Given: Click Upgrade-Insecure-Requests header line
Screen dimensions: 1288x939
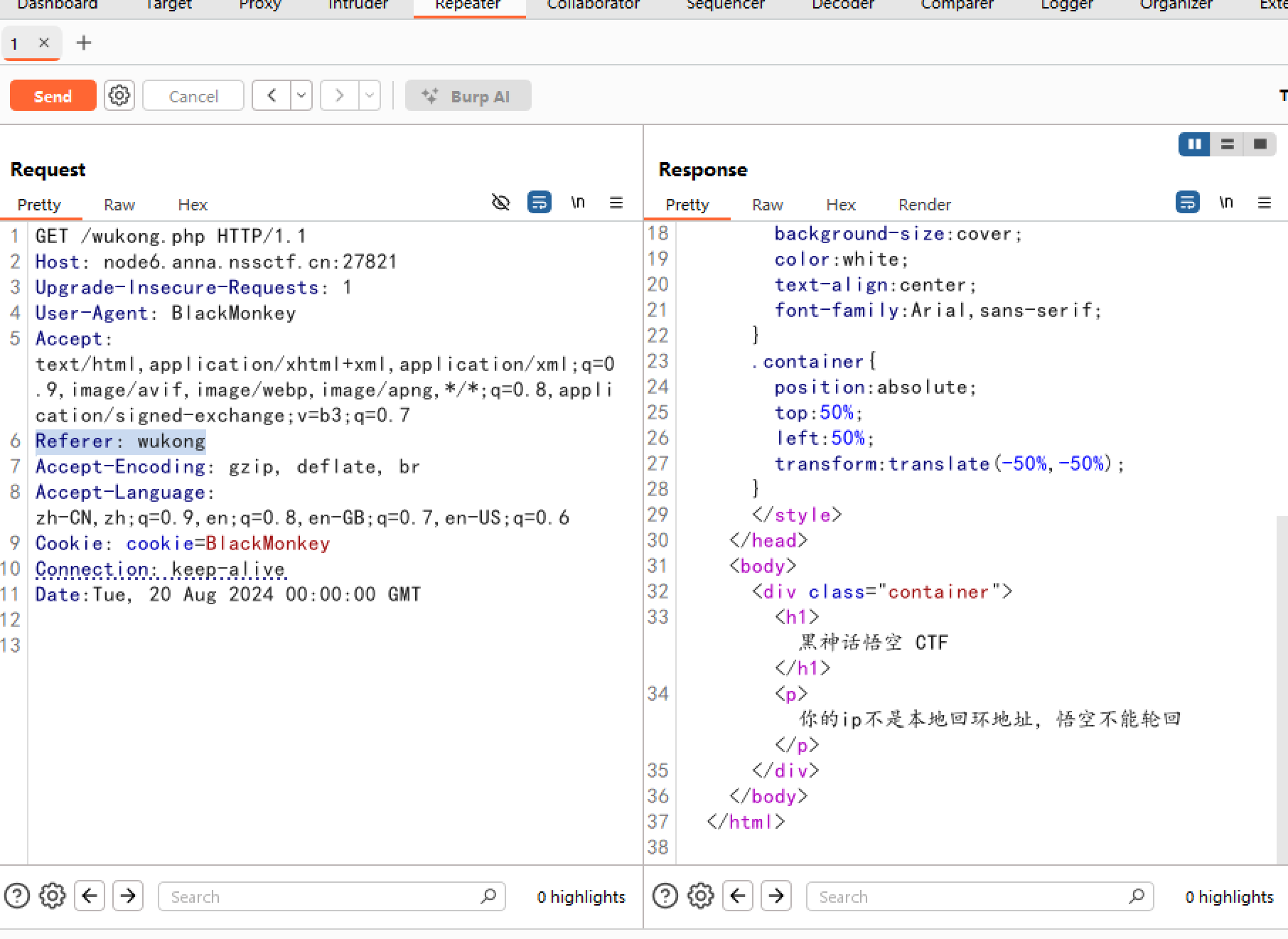Looking at the screenshot, I should tap(193, 288).
